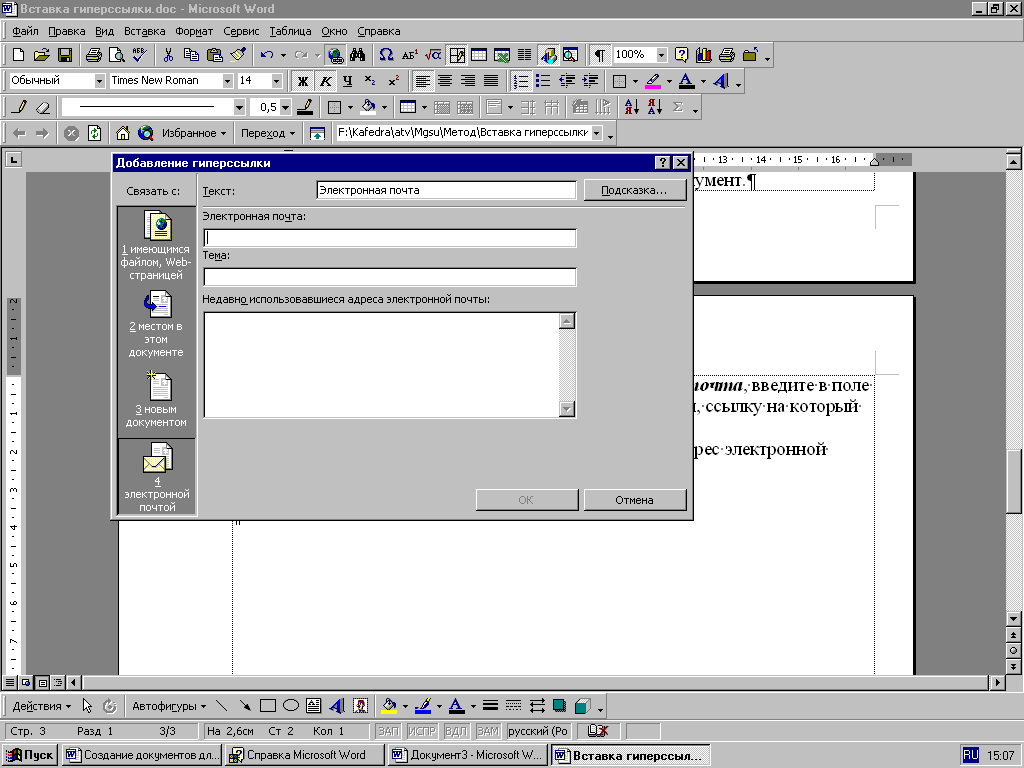Screen dimensions: 1024x768
Task: Open Find with binoculars icon
Action: [357, 55]
